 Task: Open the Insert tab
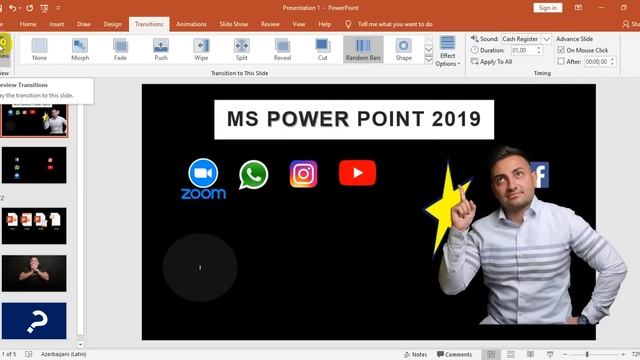(56, 24)
